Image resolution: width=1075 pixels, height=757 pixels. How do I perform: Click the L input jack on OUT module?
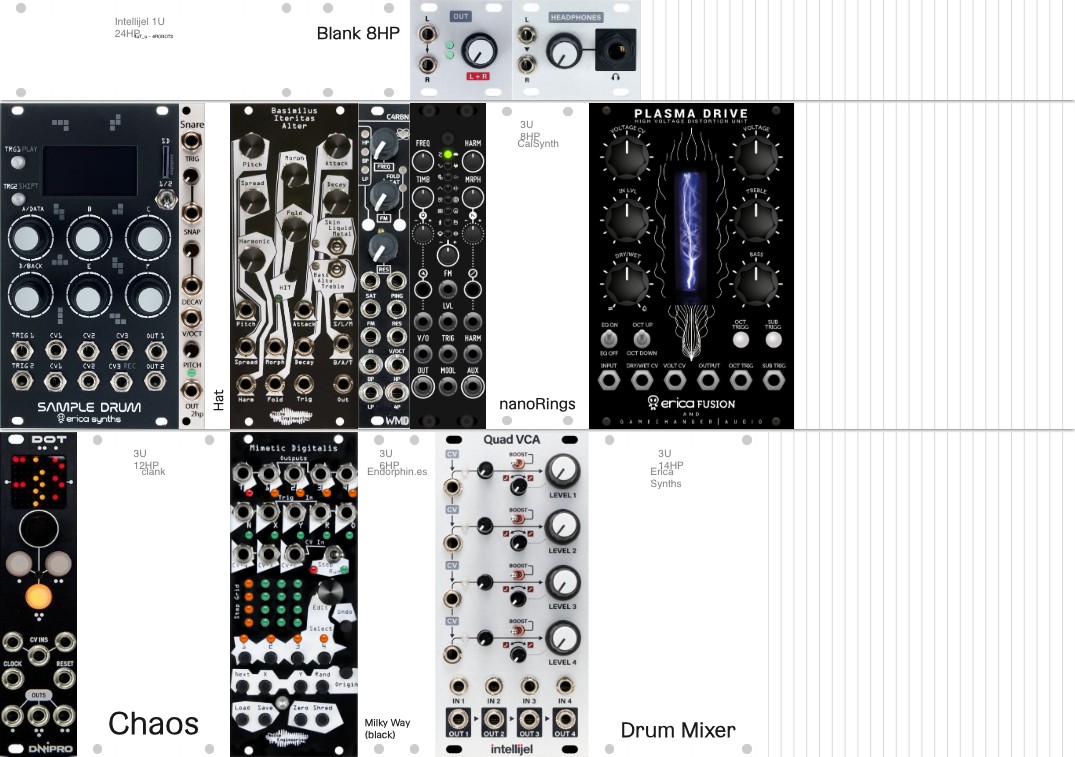(426, 33)
